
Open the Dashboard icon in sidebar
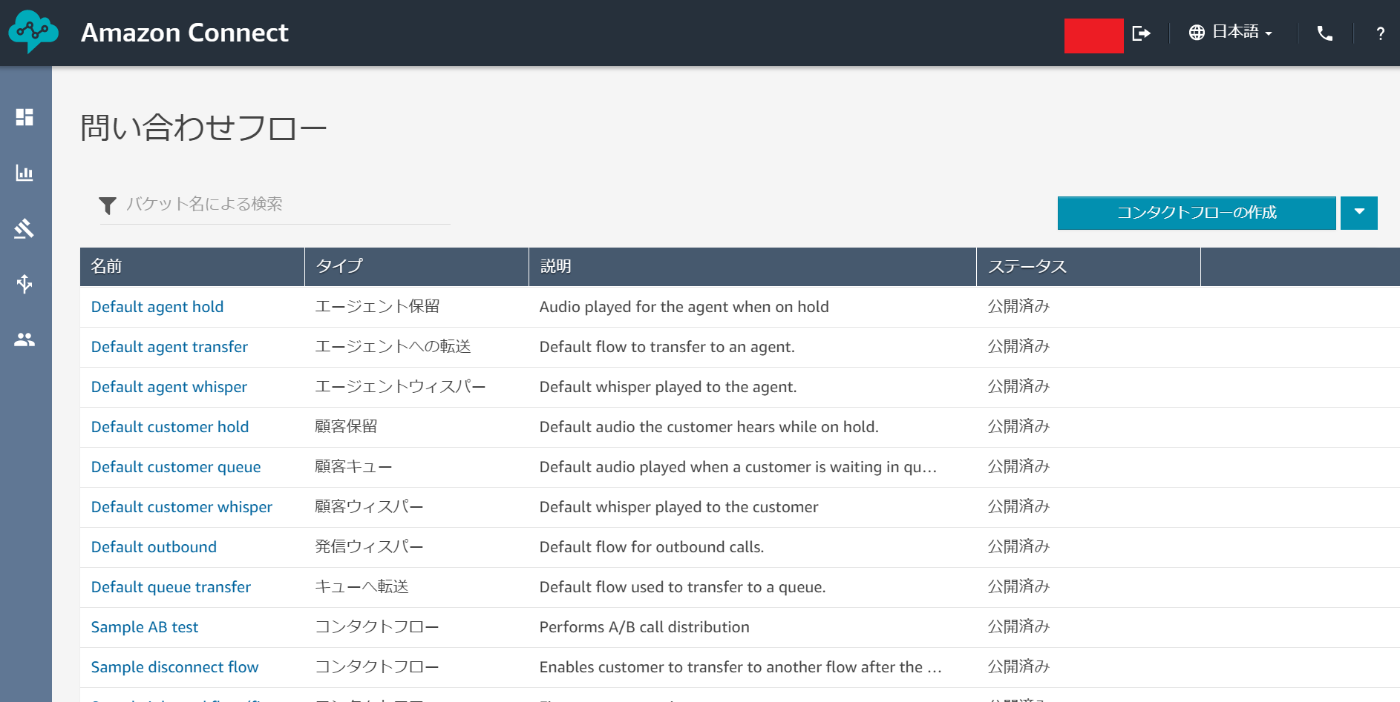pyautogui.click(x=25, y=117)
